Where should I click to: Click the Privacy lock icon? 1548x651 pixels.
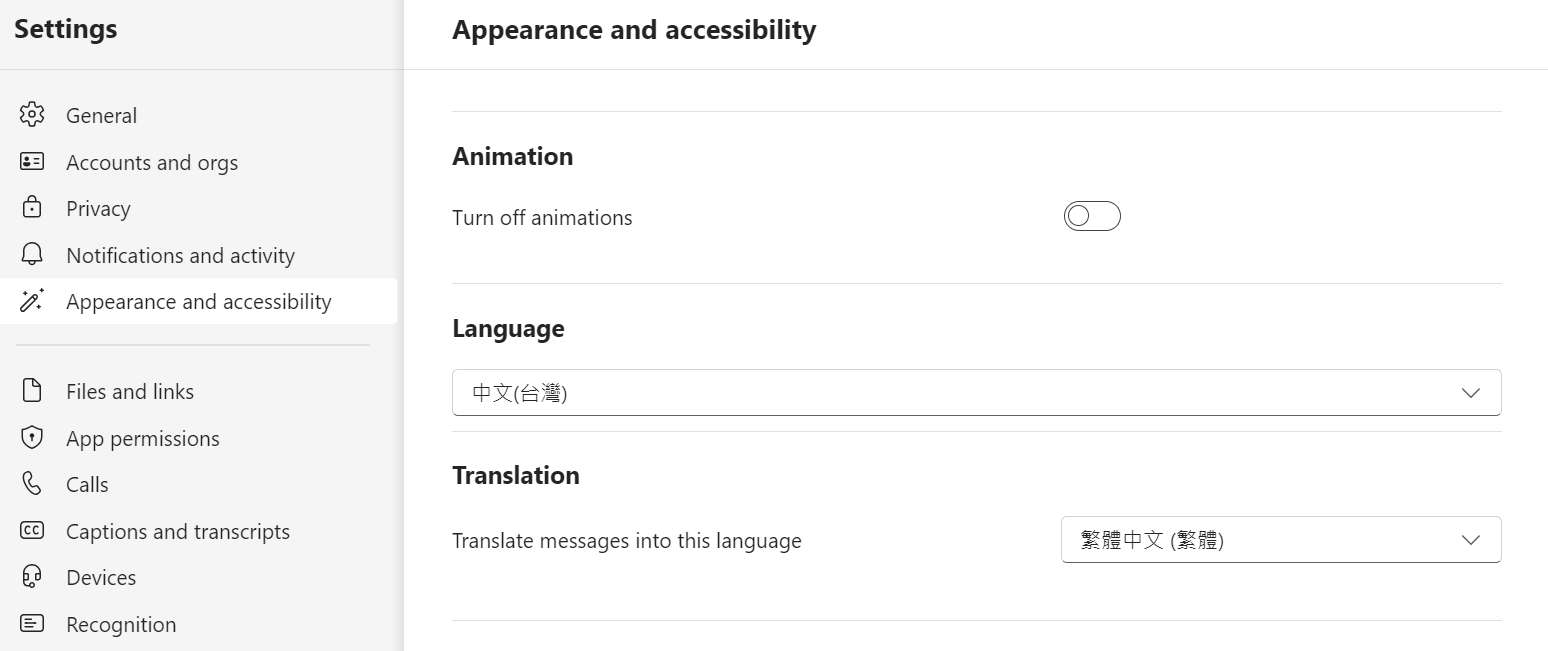tap(32, 208)
